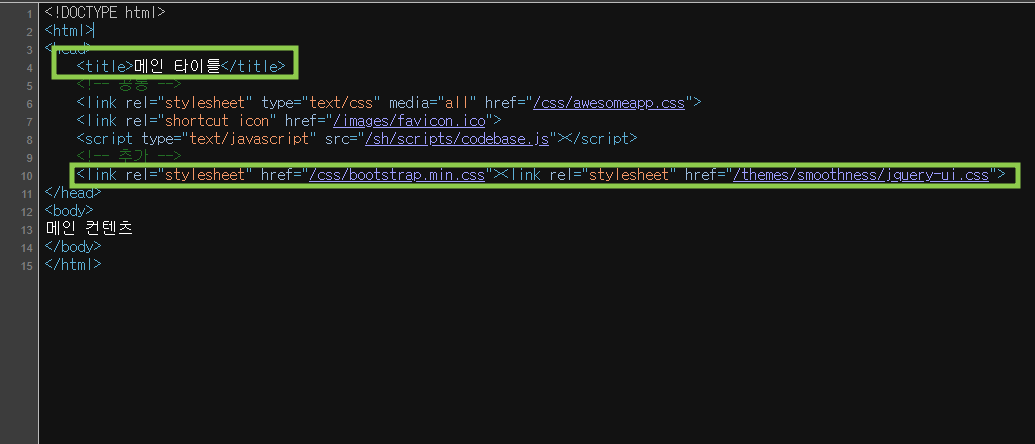Click the closing </head> tag
This screenshot has height=444, width=1035.
[x=73, y=193]
